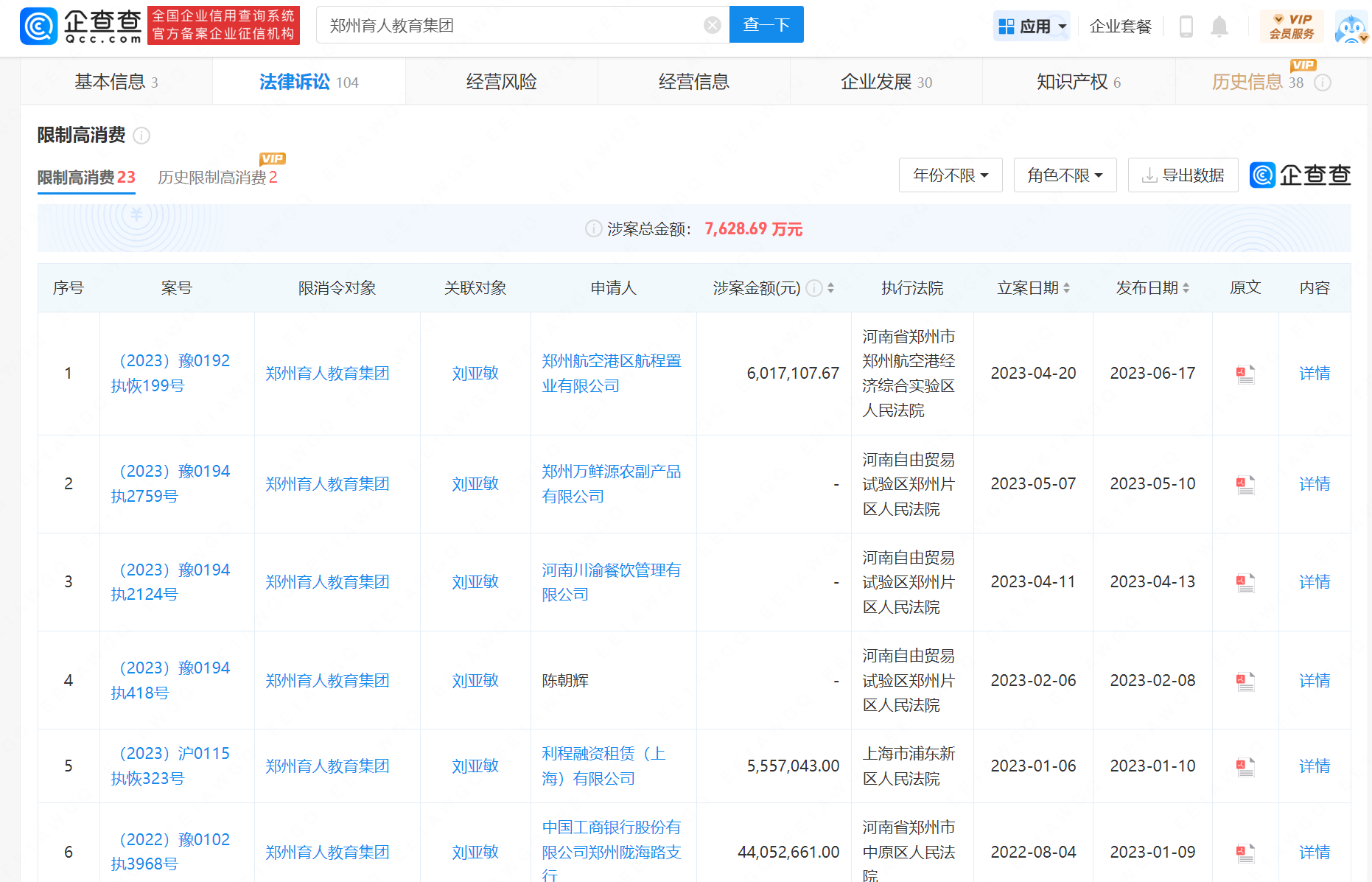The height and width of the screenshot is (882, 1372).
Task: Click the 导出数据 export button
Action: [x=1183, y=175]
